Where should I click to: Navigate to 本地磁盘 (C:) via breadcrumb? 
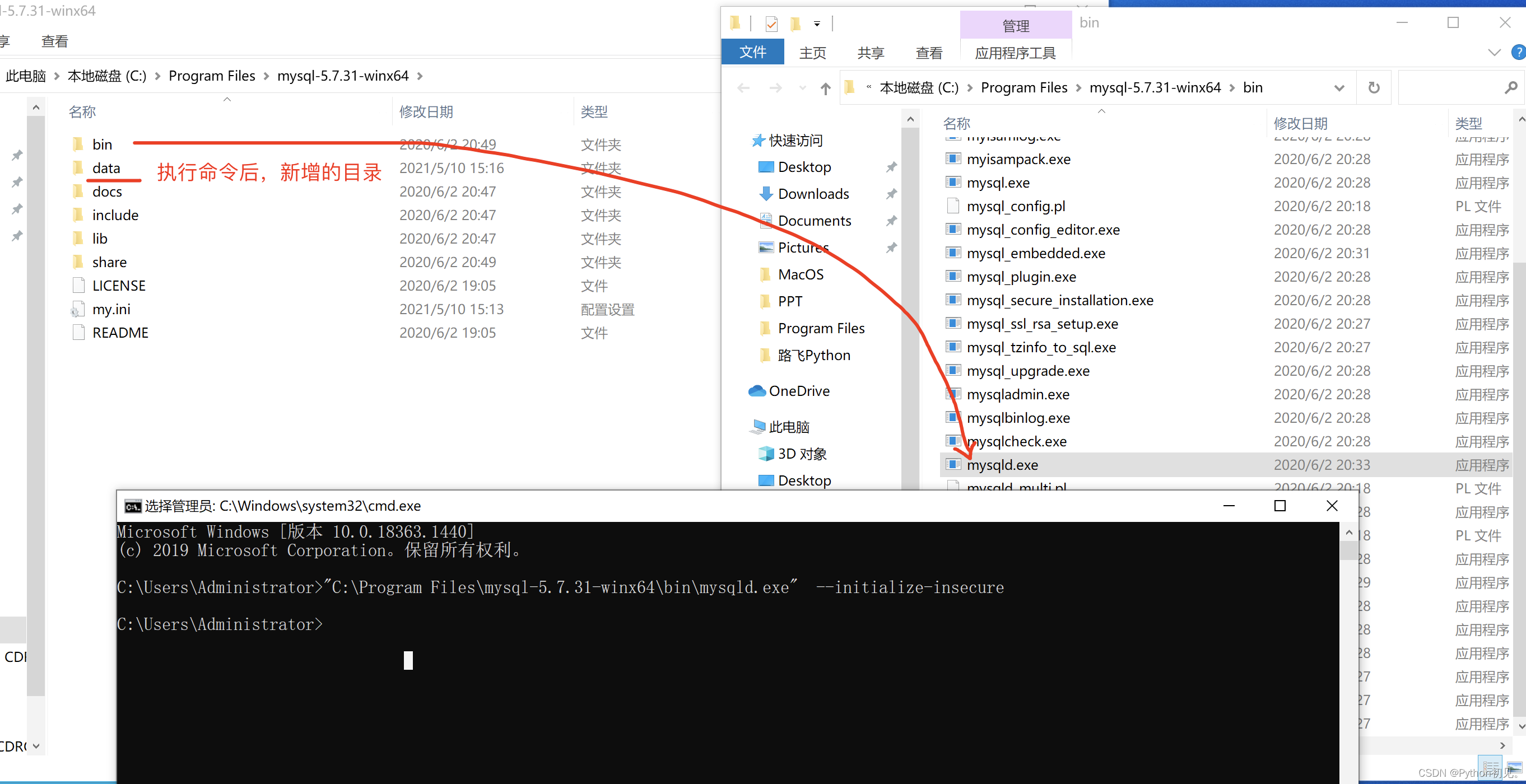[918, 87]
